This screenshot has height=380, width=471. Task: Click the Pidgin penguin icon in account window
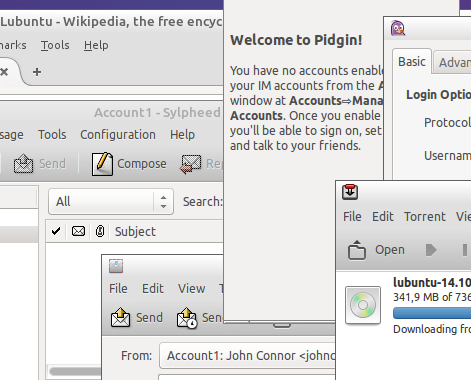click(x=398, y=28)
